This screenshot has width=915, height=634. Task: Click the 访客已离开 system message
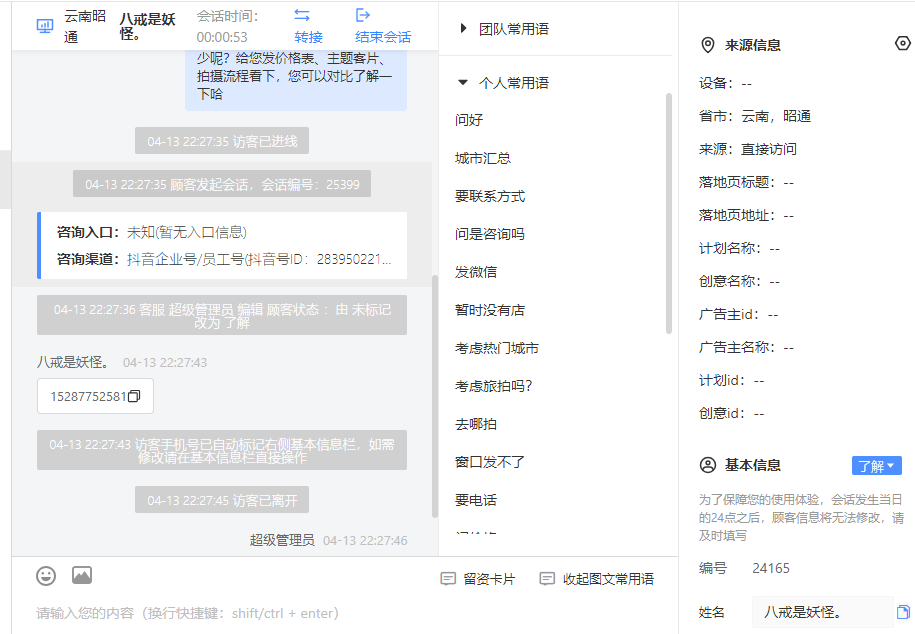coord(222,500)
